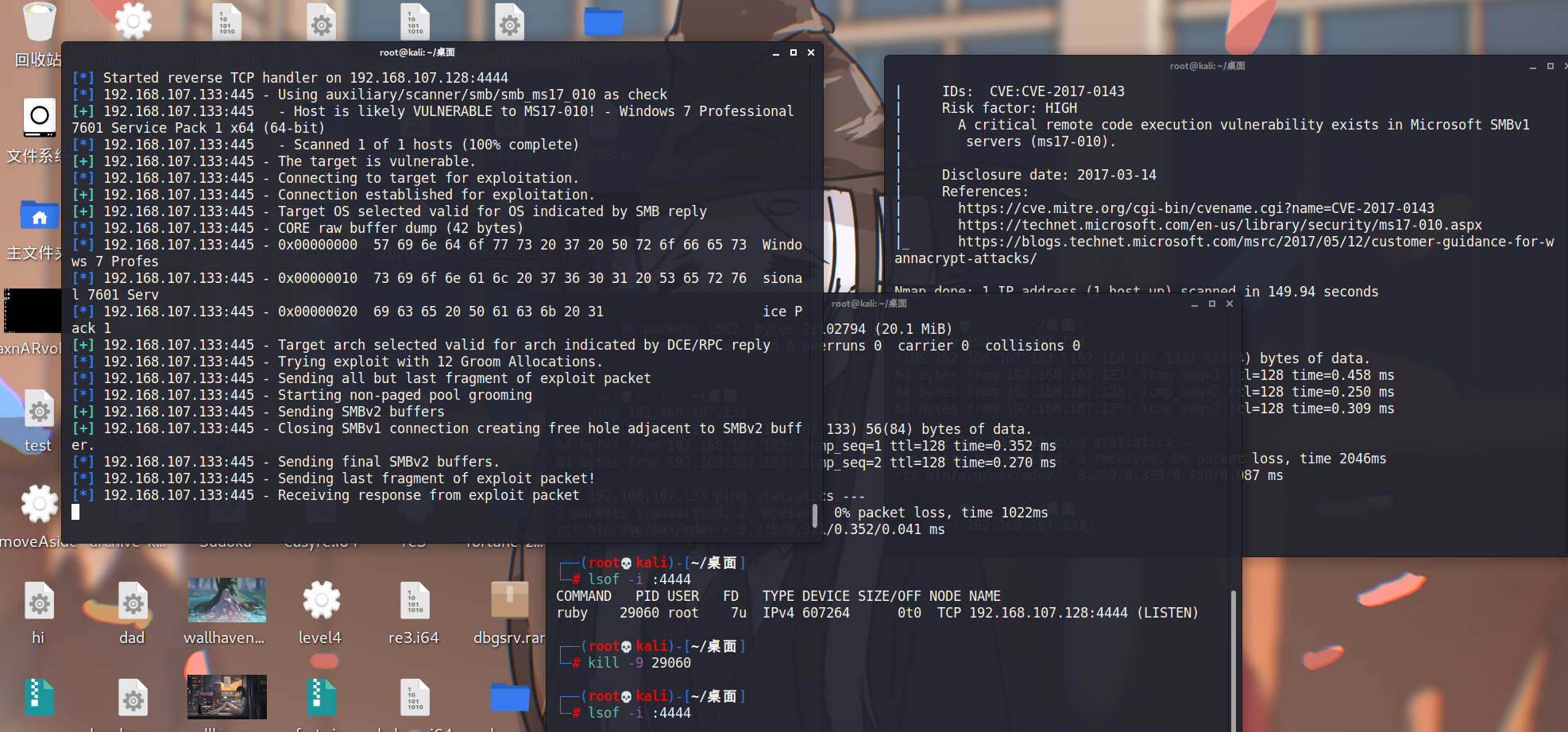Click the nmap terminal's root@kali title bar
The height and width of the screenshot is (732, 1568).
click(x=1207, y=66)
